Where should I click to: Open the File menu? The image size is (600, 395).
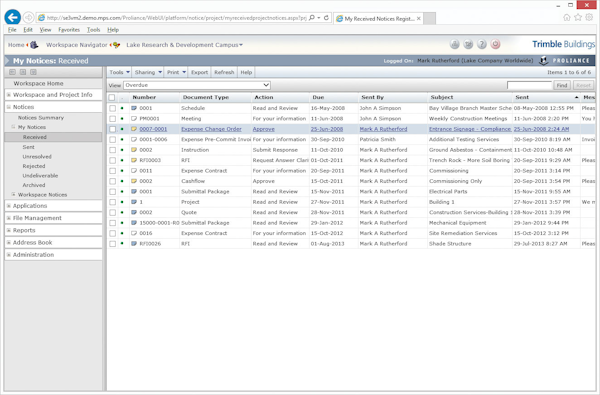tap(12, 29)
